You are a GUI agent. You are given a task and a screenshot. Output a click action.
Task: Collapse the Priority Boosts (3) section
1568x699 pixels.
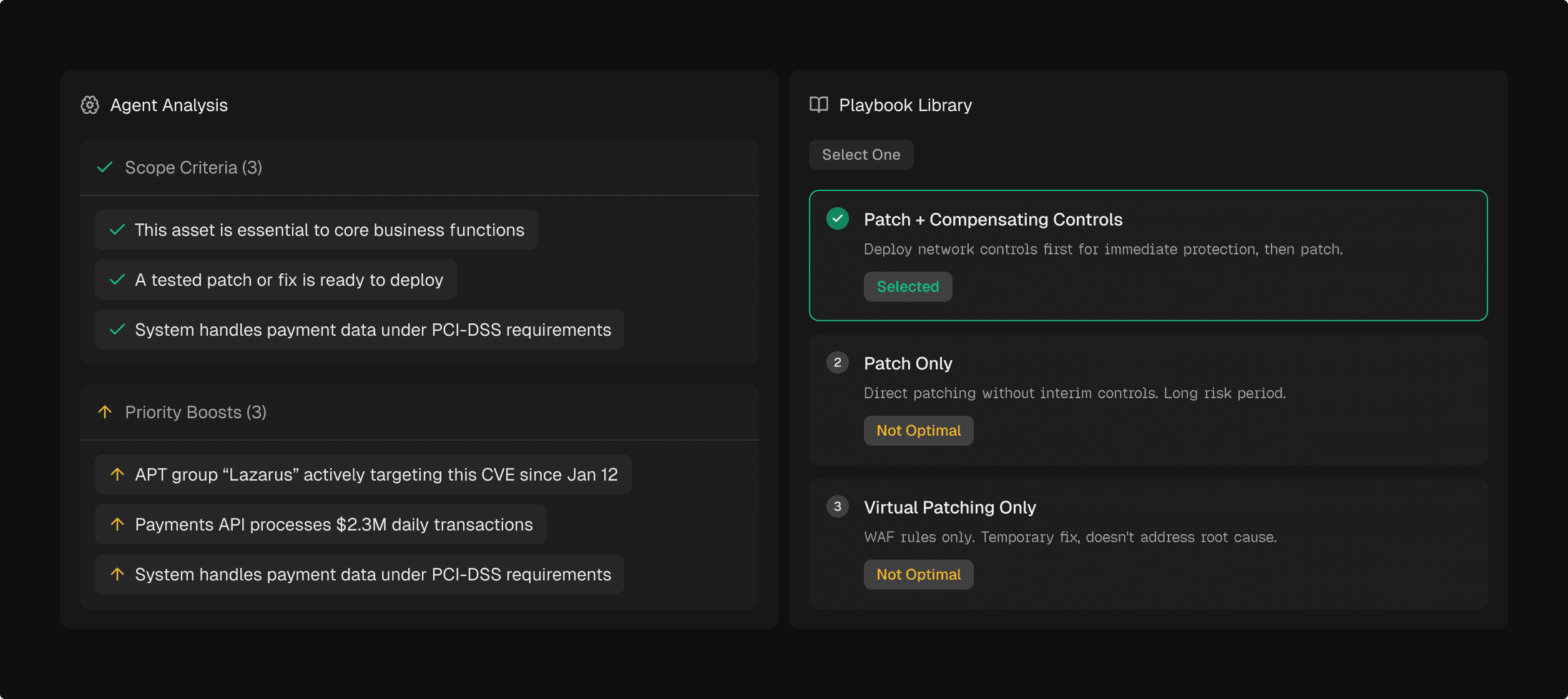point(195,412)
